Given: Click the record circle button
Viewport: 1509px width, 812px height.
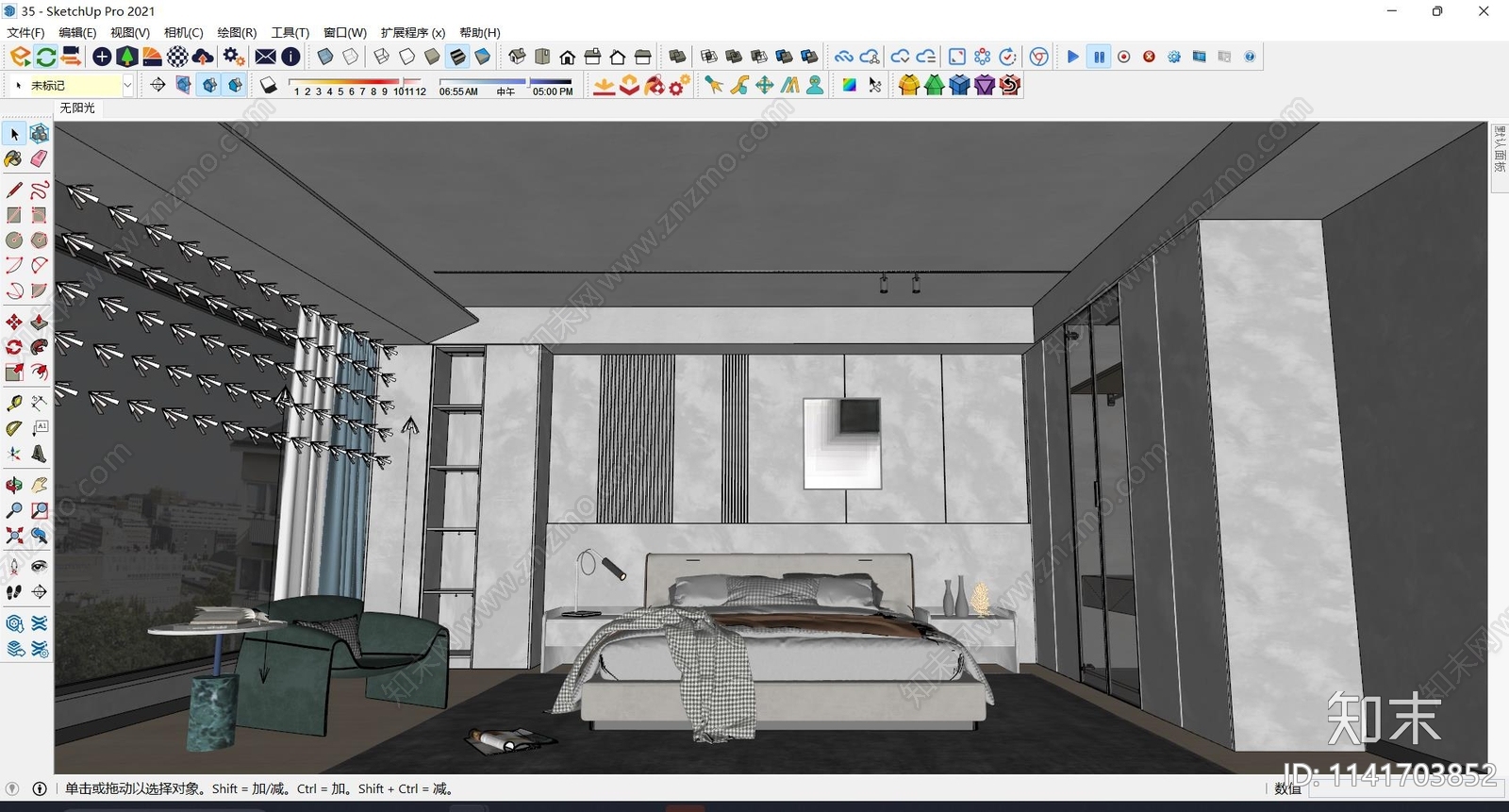Looking at the screenshot, I should coord(1124,57).
